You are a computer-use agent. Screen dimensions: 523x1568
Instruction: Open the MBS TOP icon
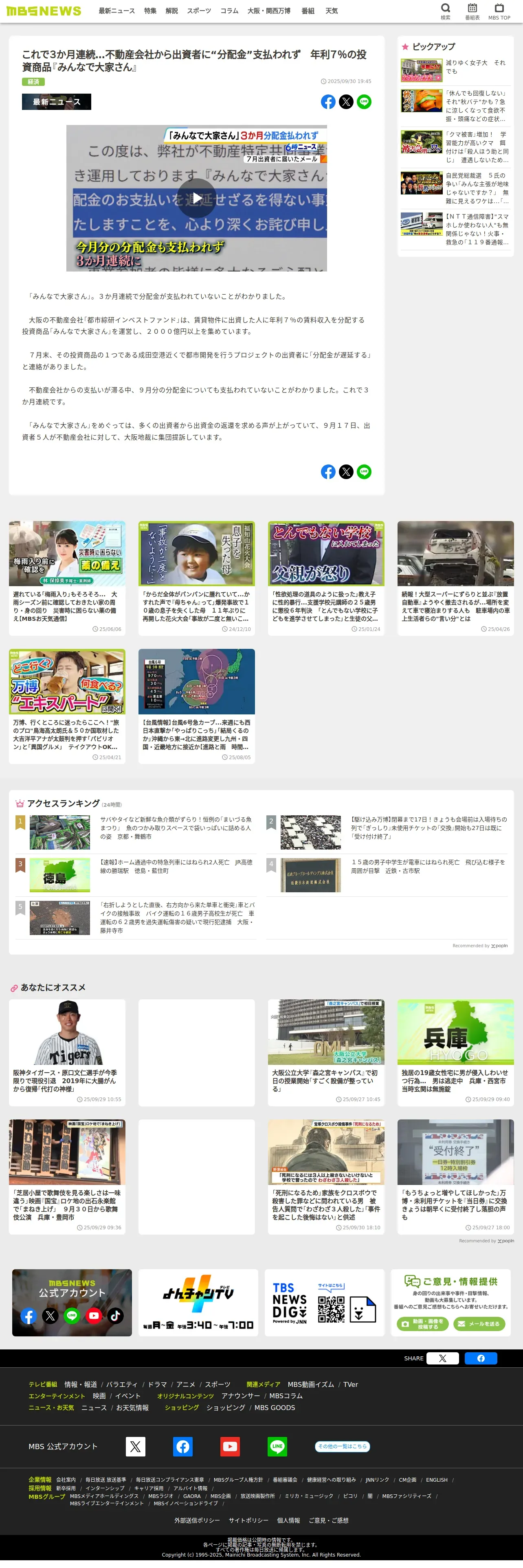pos(499,10)
